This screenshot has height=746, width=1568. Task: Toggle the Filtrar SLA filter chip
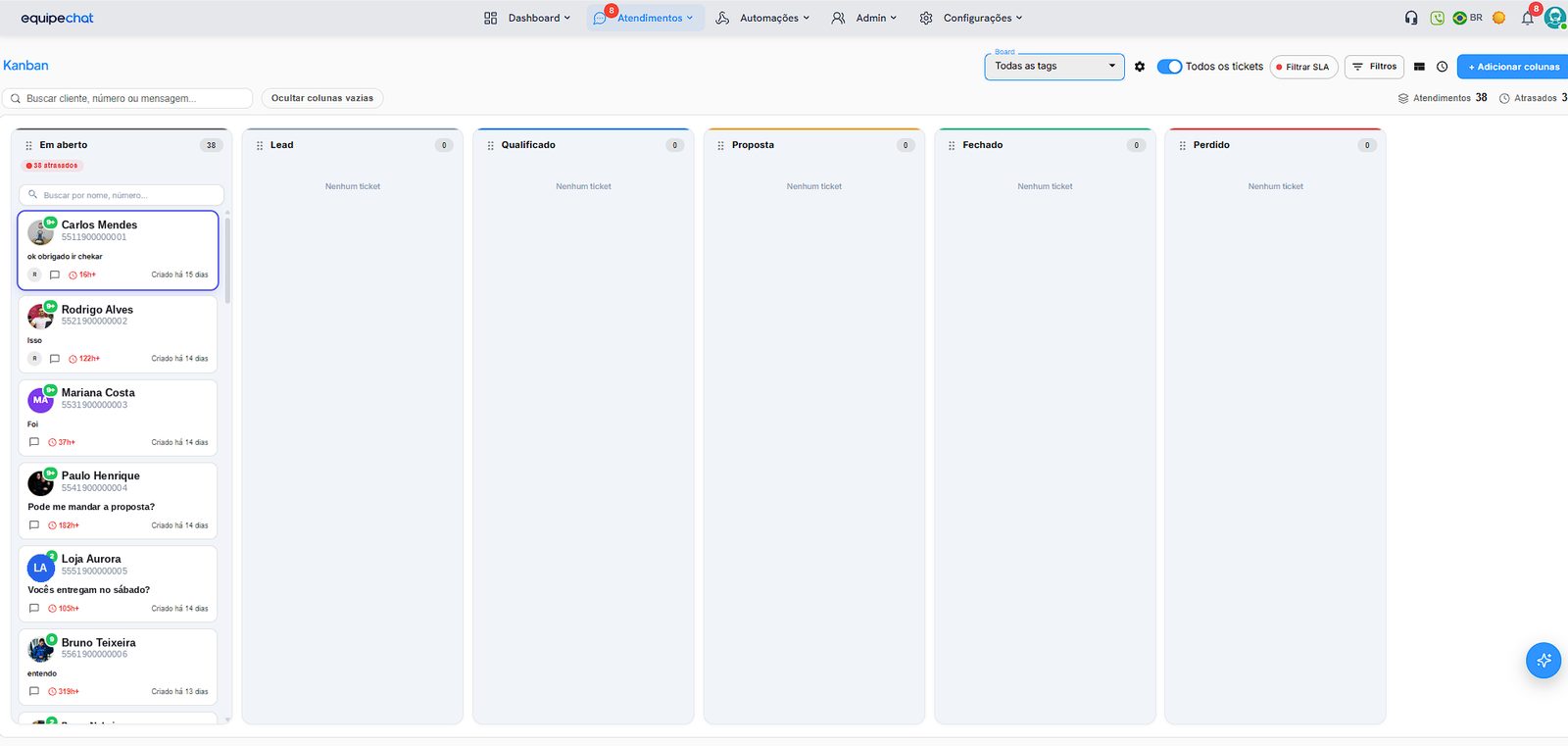pos(1303,67)
